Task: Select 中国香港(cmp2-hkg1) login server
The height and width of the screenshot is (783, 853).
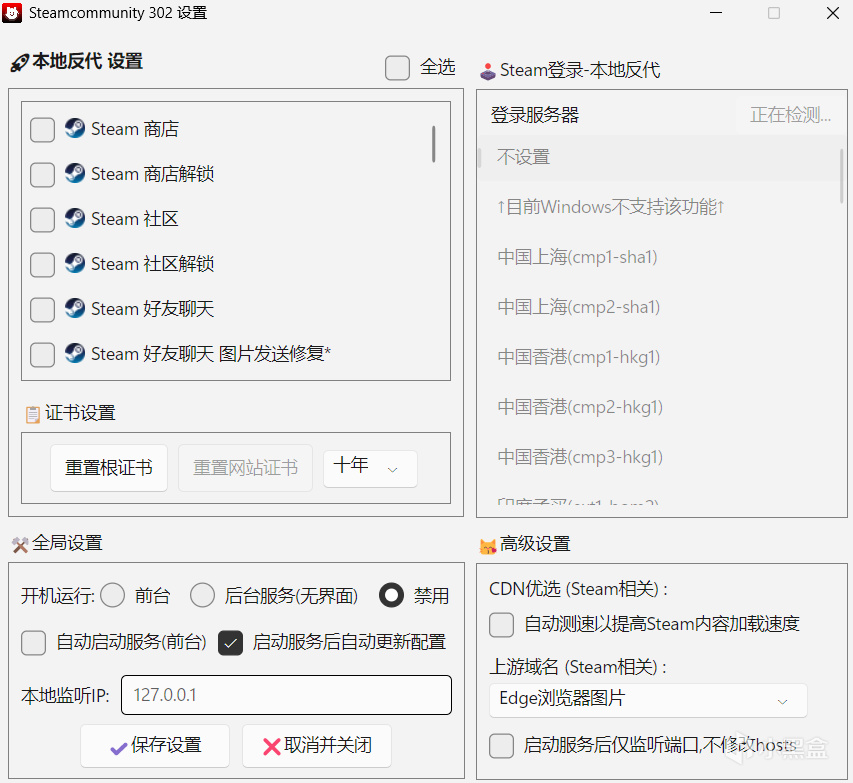Action: pos(659,407)
